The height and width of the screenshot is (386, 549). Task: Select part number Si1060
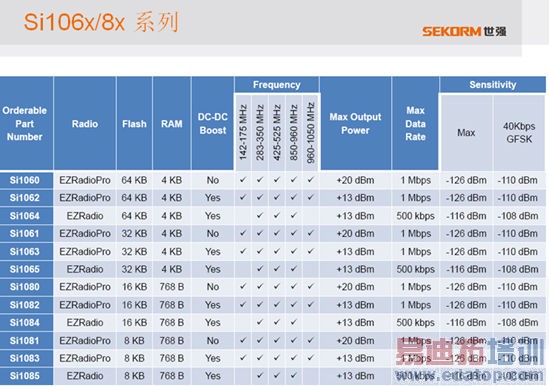click(x=25, y=180)
